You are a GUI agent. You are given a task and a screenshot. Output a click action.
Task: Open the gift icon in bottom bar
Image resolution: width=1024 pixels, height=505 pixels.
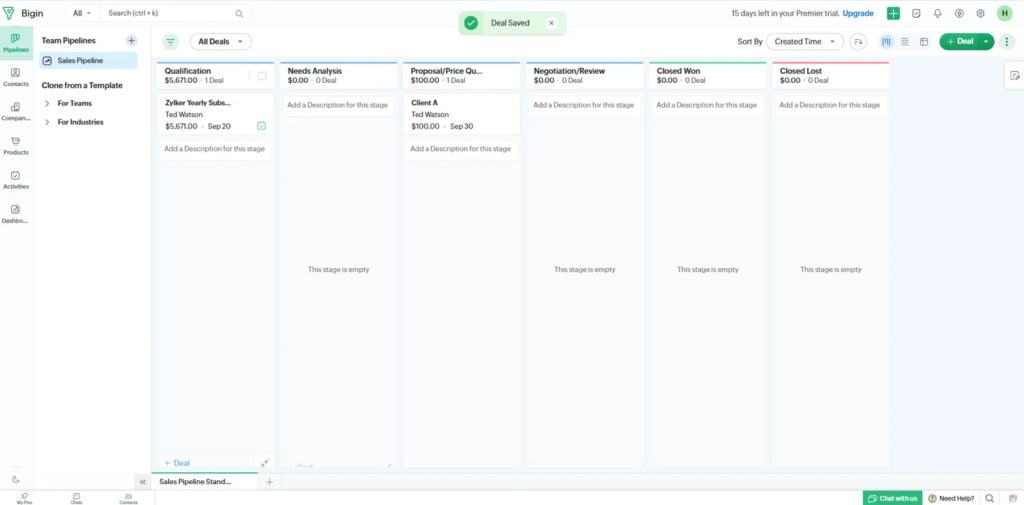[x=1012, y=498]
